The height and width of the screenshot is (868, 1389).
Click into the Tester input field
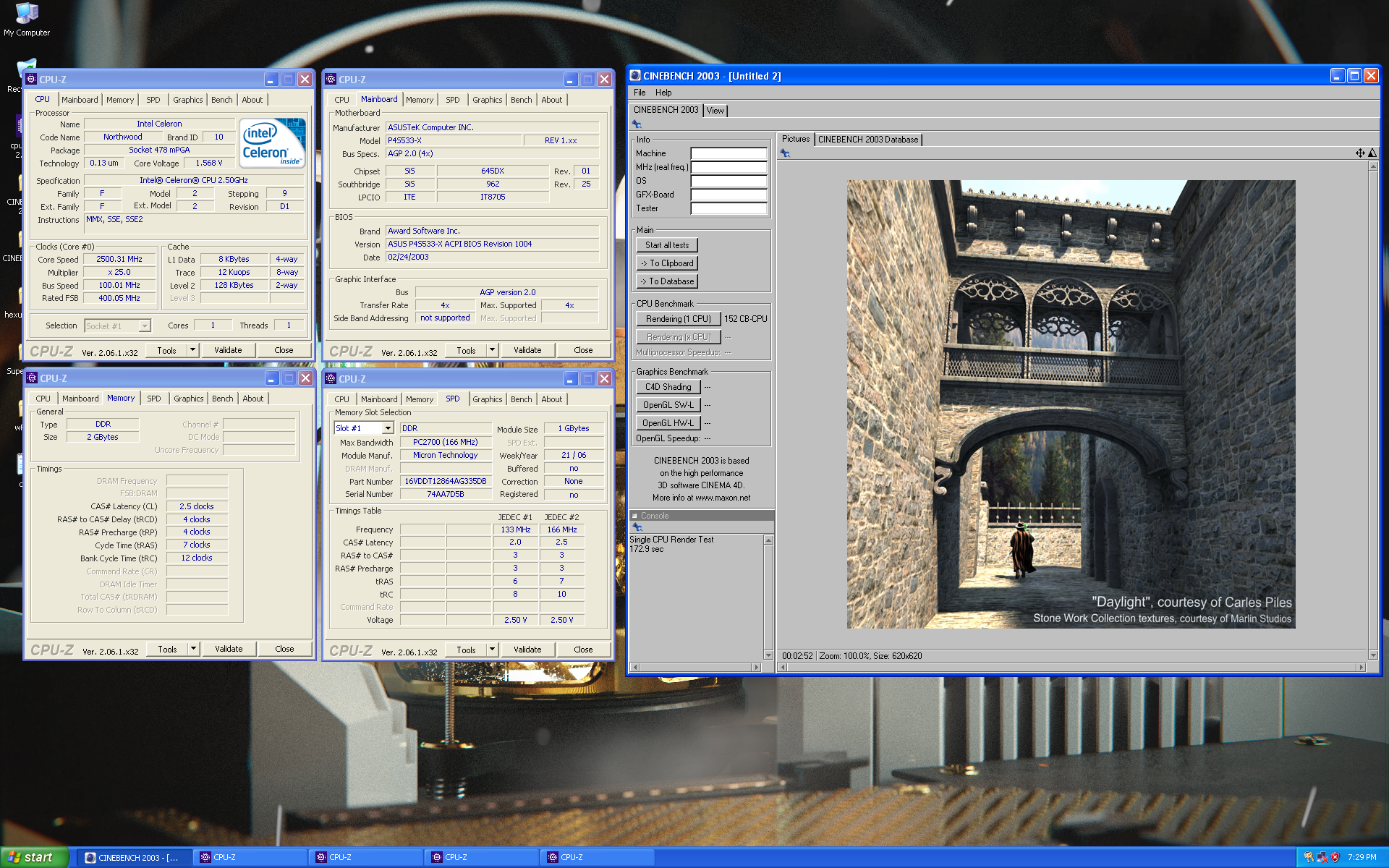(729, 208)
